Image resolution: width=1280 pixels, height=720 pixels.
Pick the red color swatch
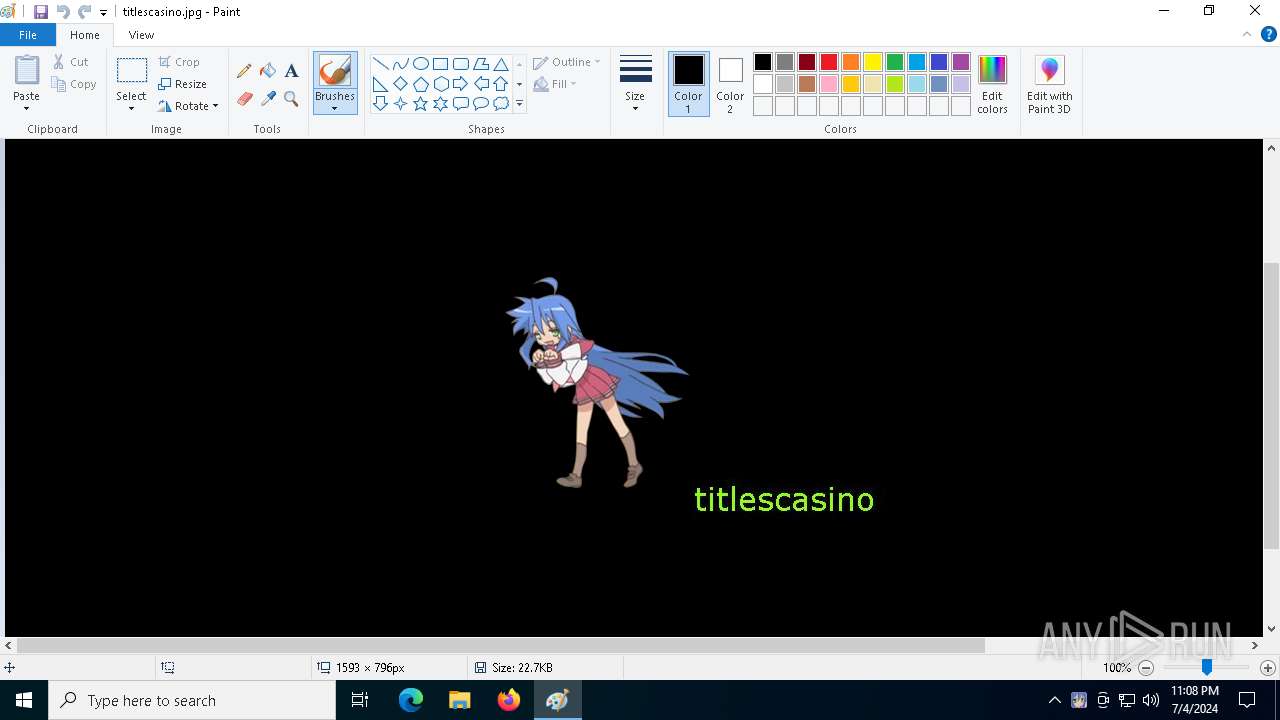click(829, 62)
